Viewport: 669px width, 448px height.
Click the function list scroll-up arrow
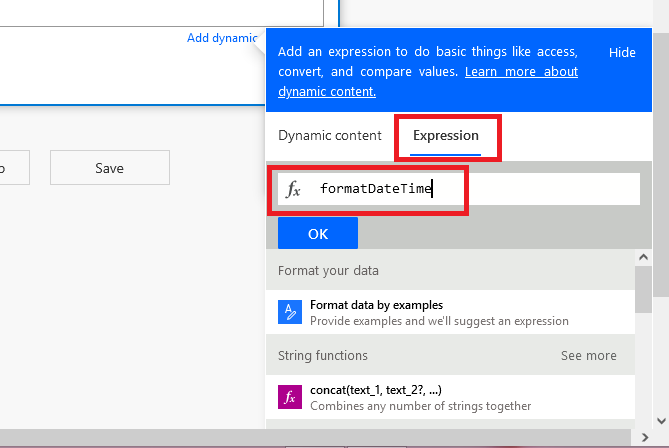pyautogui.click(x=644, y=258)
